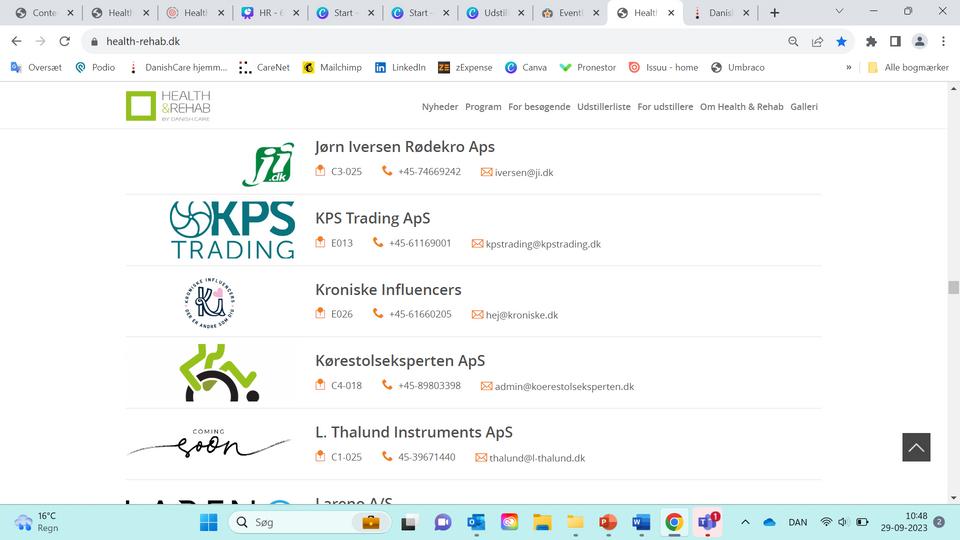This screenshot has width=960, height=540.
Task: Open KPS Trading ApS exhibitor page
Action: click(x=372, y=219)
